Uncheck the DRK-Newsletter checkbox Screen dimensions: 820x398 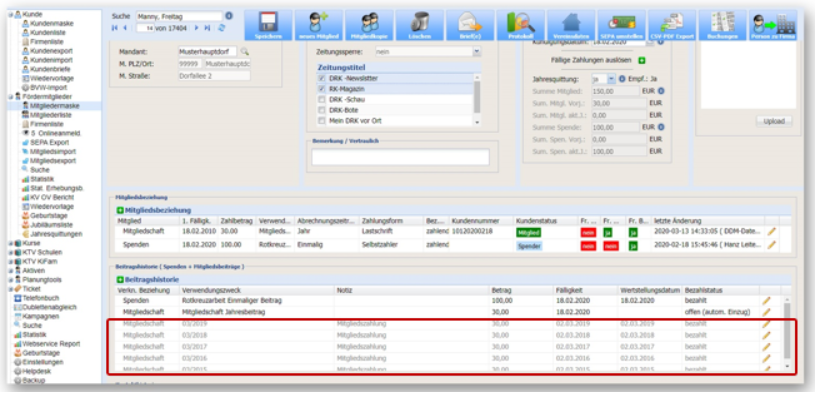click(322, 78)
